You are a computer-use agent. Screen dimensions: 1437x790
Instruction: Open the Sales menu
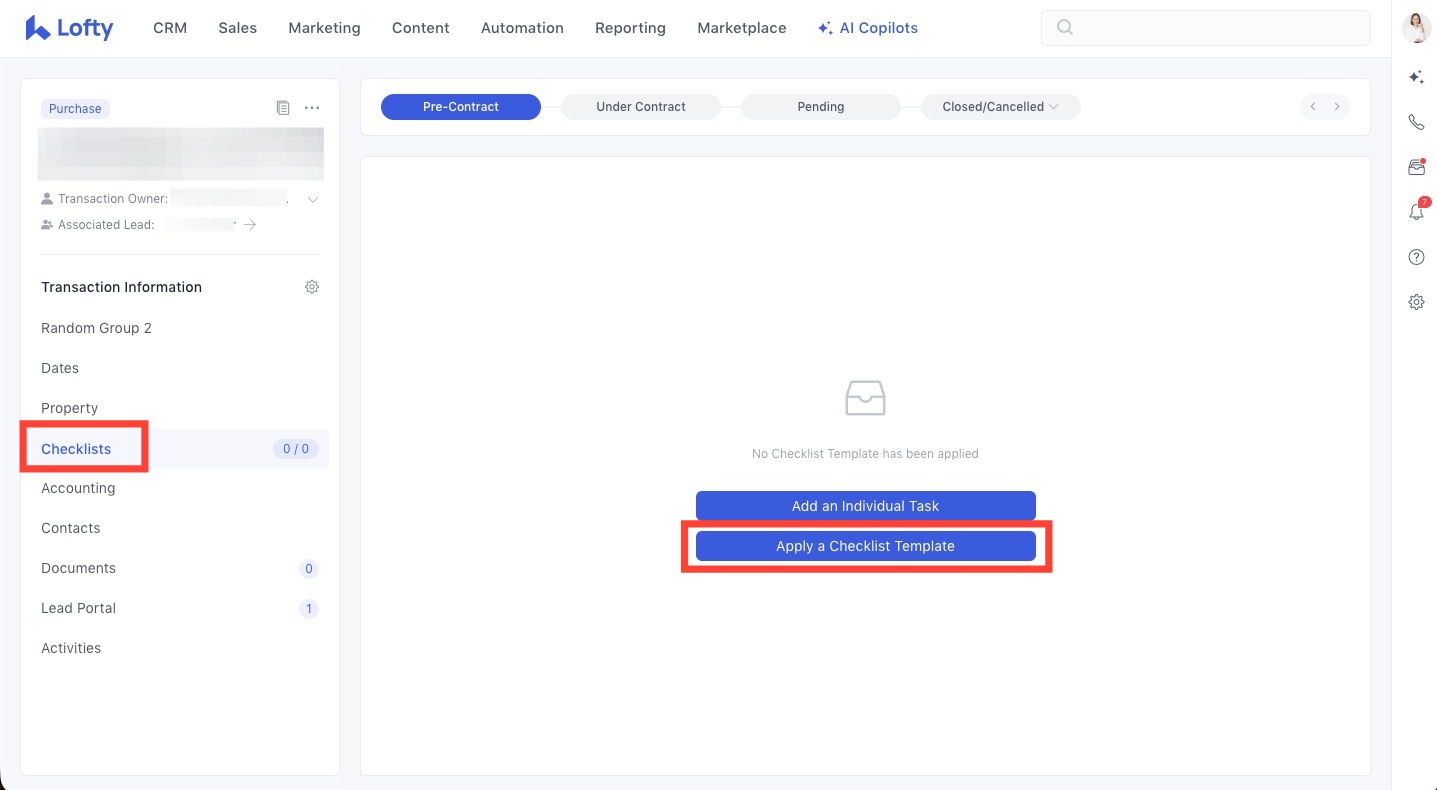click(x=238, y=28)
